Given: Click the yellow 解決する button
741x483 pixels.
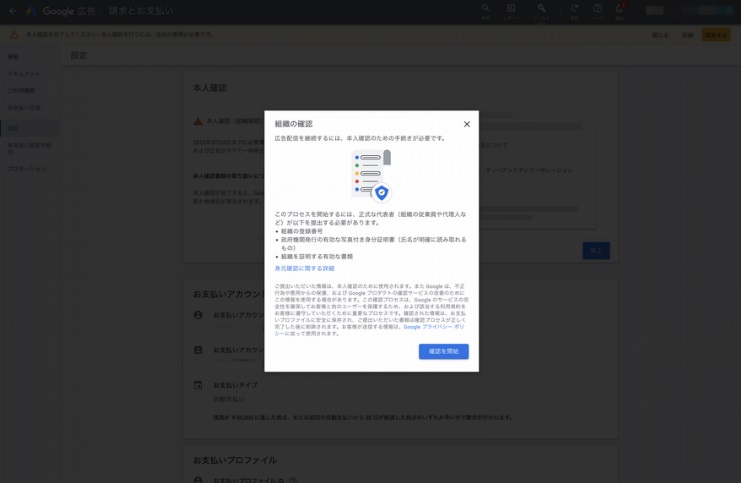Looking at the screenshot, I should [716, 35].
